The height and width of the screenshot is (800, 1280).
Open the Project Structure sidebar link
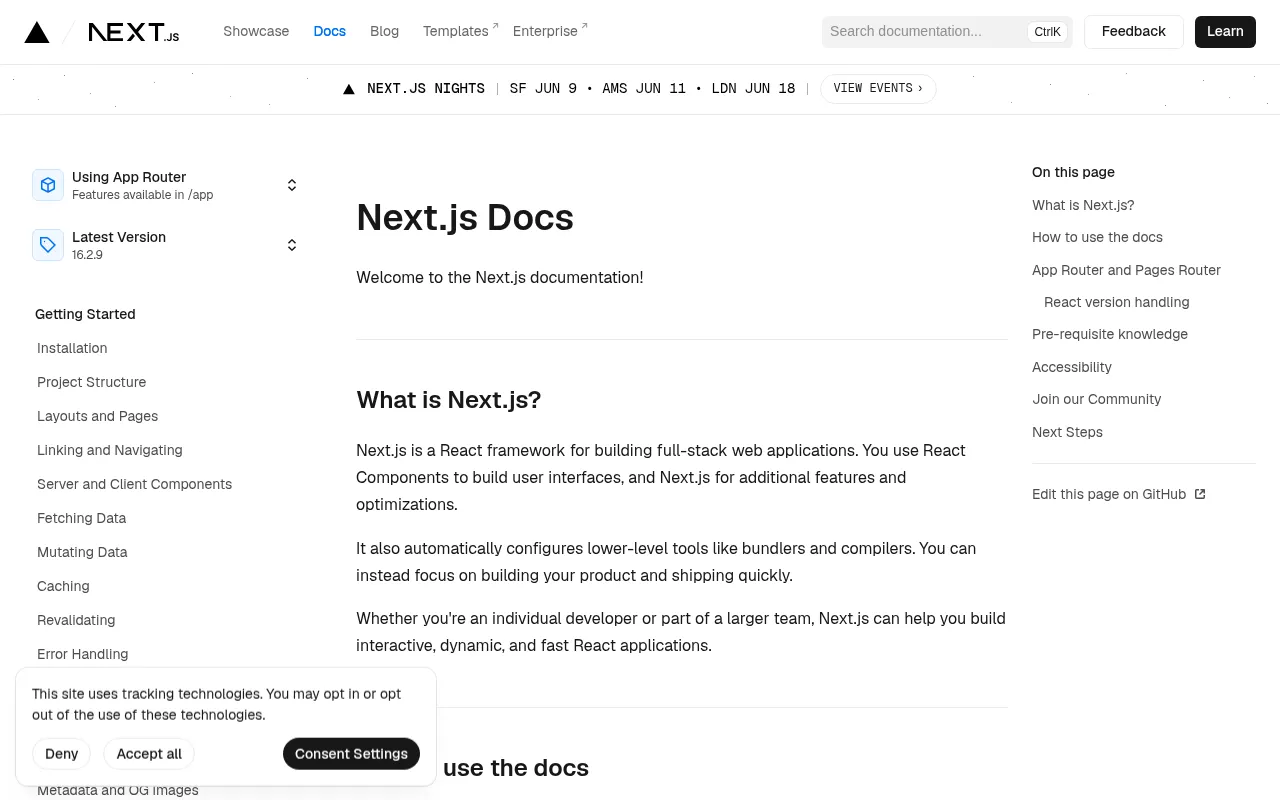point(91,382)
